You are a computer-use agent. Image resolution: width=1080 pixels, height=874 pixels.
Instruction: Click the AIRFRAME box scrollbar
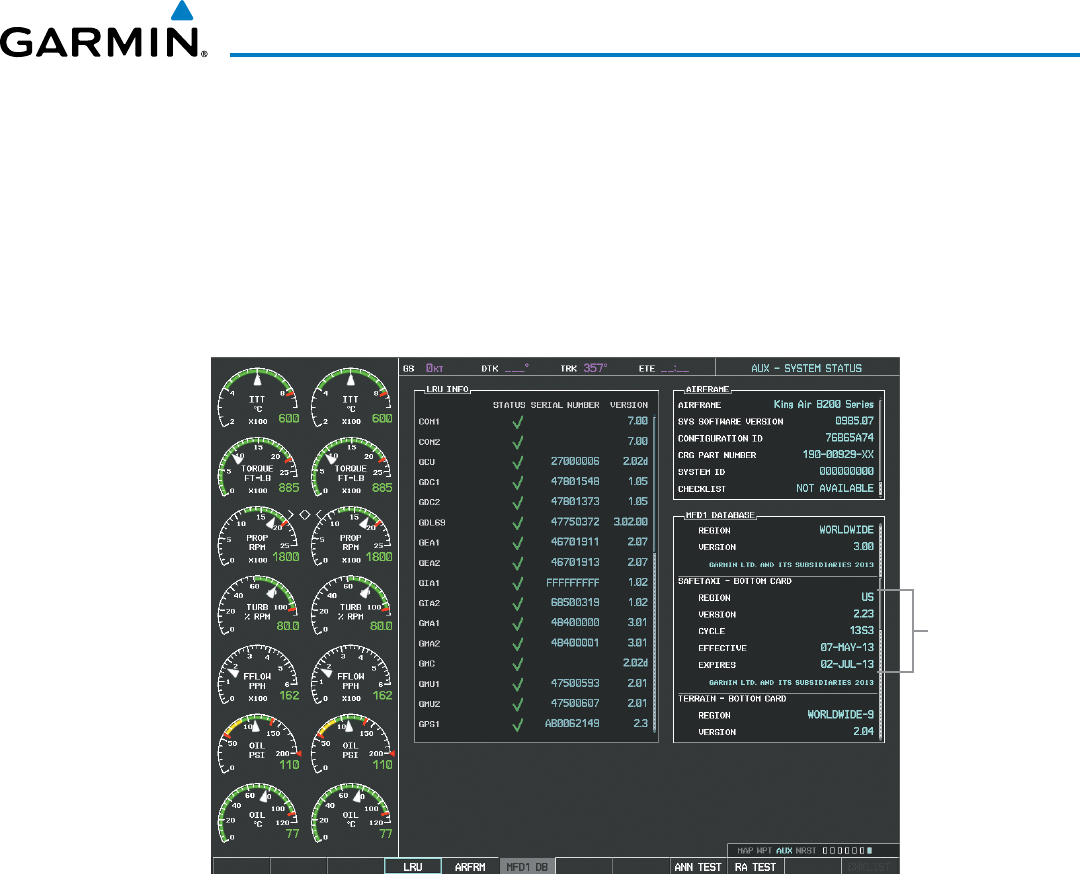(x=880, y=447)
